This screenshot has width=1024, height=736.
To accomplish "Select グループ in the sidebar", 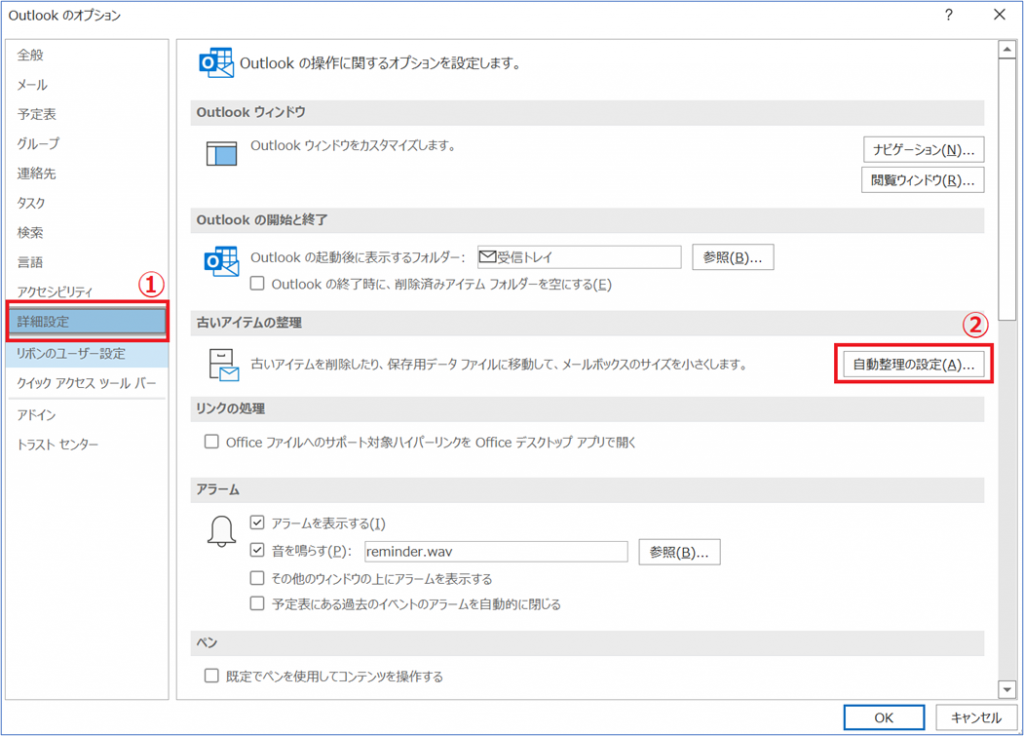I will point(86,144).
